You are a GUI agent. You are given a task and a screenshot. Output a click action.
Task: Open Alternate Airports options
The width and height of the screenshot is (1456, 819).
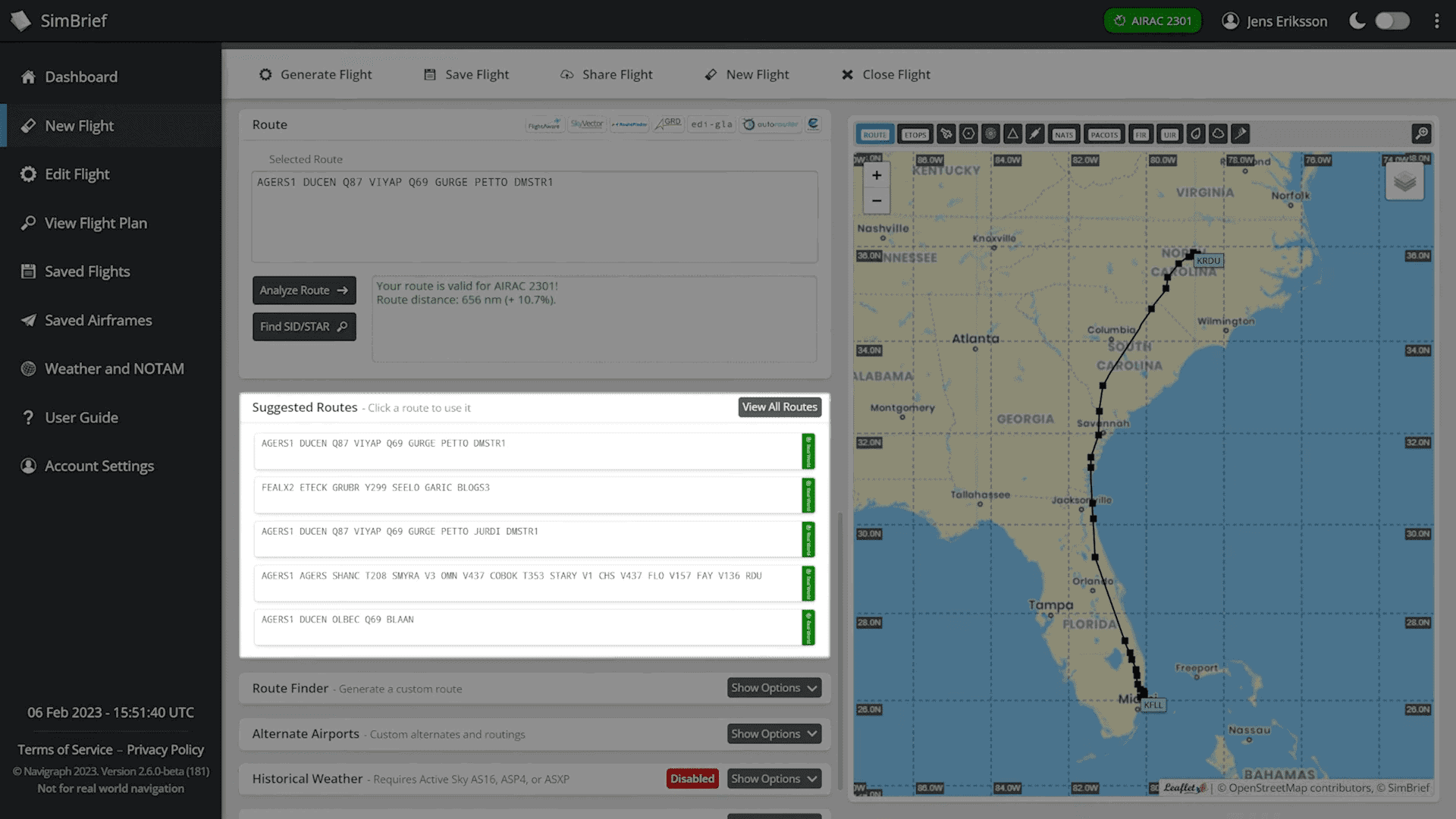(x=773, y=733)
